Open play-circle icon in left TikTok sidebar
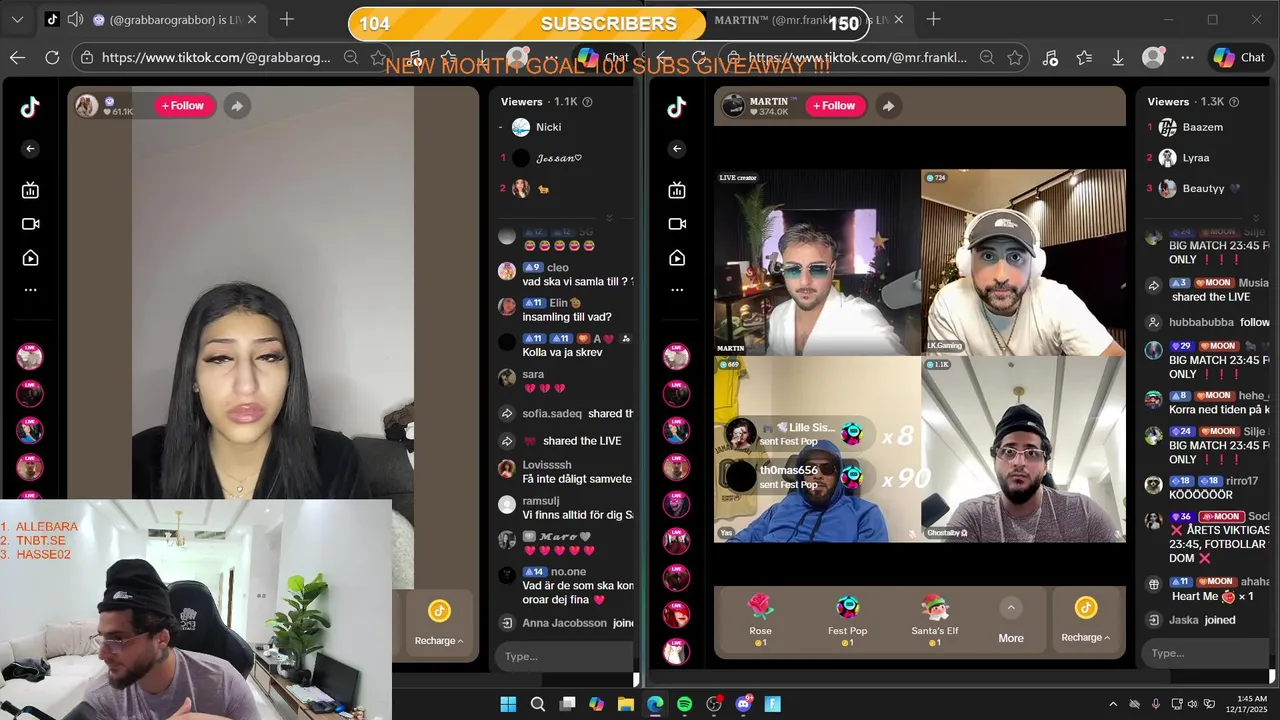 coord(30,258)
